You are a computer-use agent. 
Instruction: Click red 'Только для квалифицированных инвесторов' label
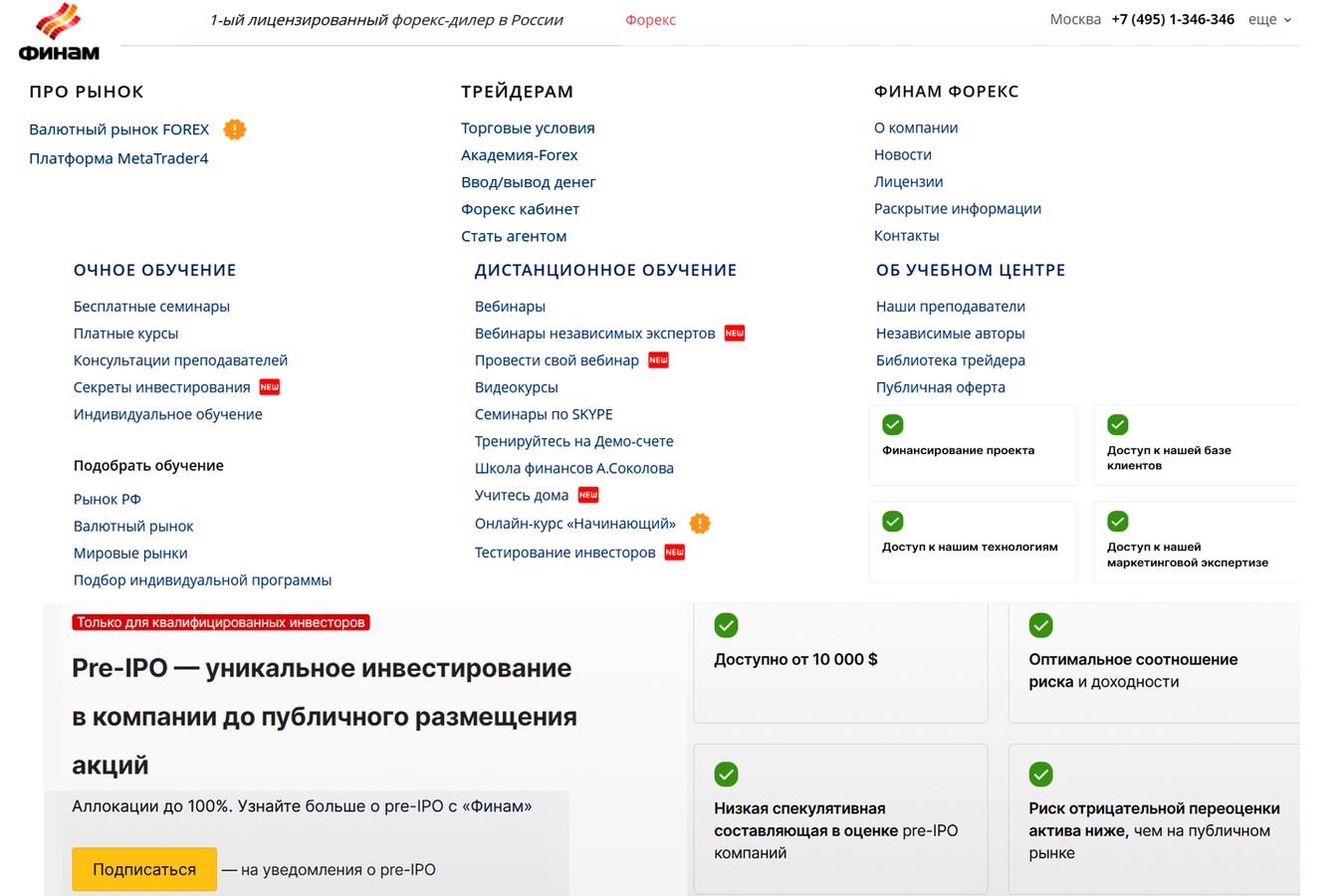tap(221, 622)
